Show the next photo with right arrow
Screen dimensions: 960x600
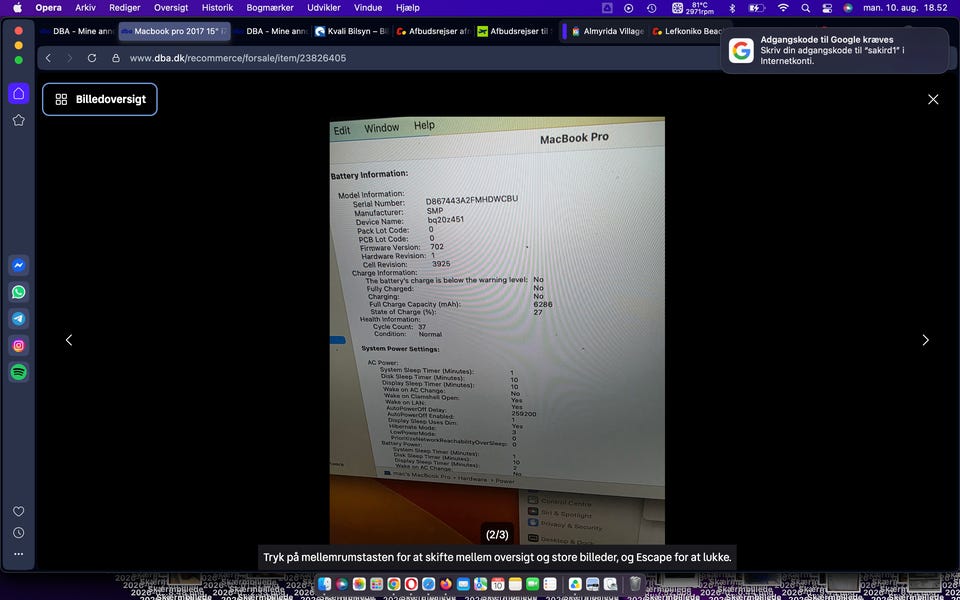925,340
